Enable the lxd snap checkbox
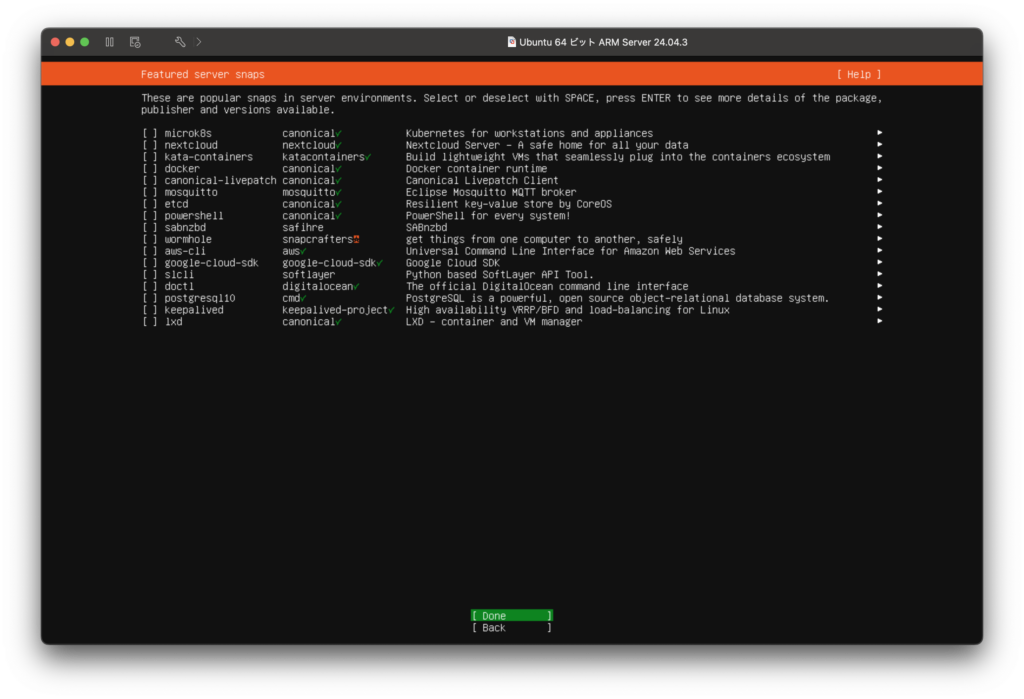Image resolution: width=1024 pixels, height=699 pixels. point(149,322)
